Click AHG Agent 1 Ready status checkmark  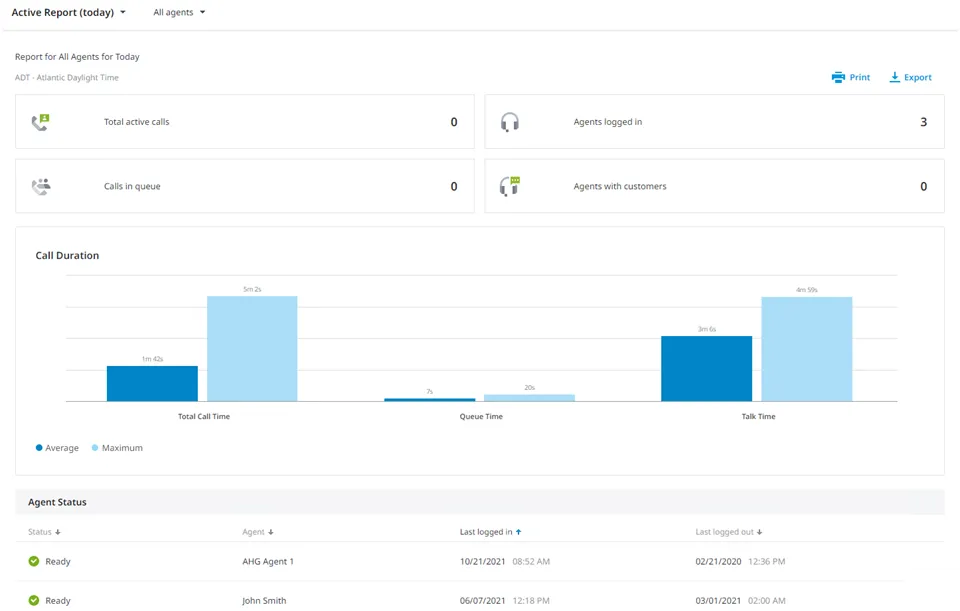click(34, 561)
